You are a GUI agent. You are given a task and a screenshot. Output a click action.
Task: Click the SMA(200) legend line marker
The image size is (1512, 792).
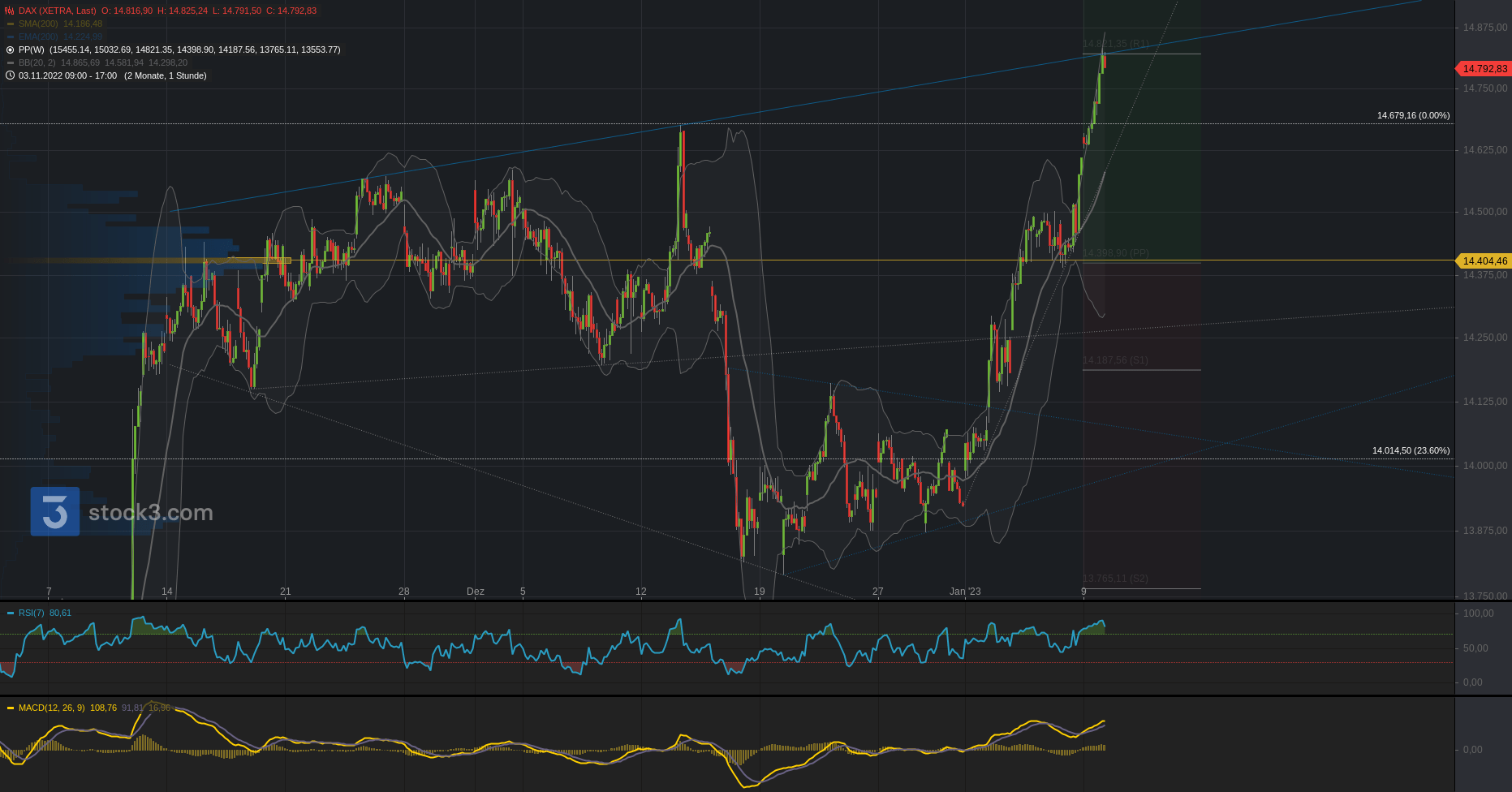[x=11, y=24]
